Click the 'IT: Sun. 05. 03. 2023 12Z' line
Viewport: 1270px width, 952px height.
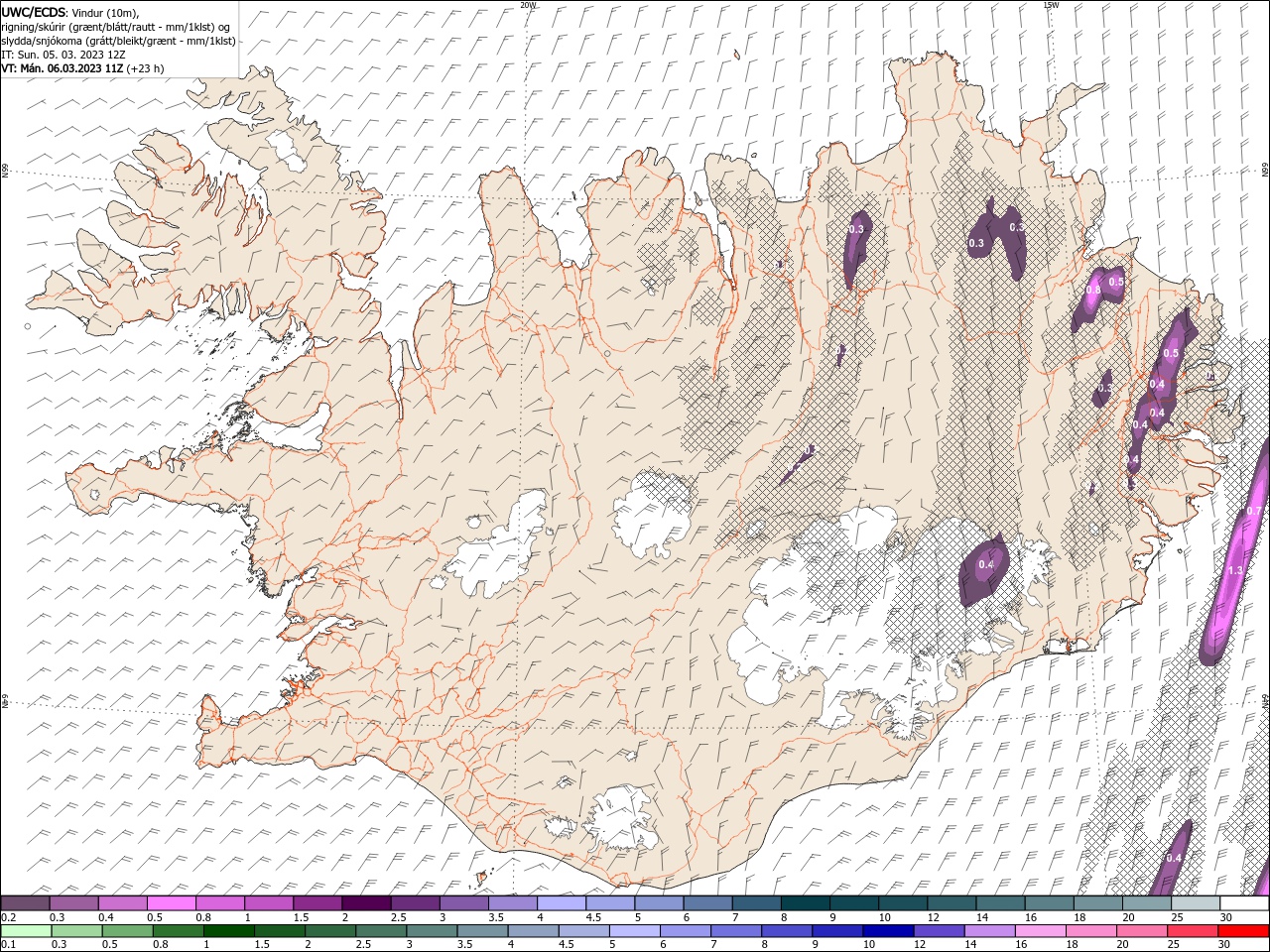[x=63, y=55]
